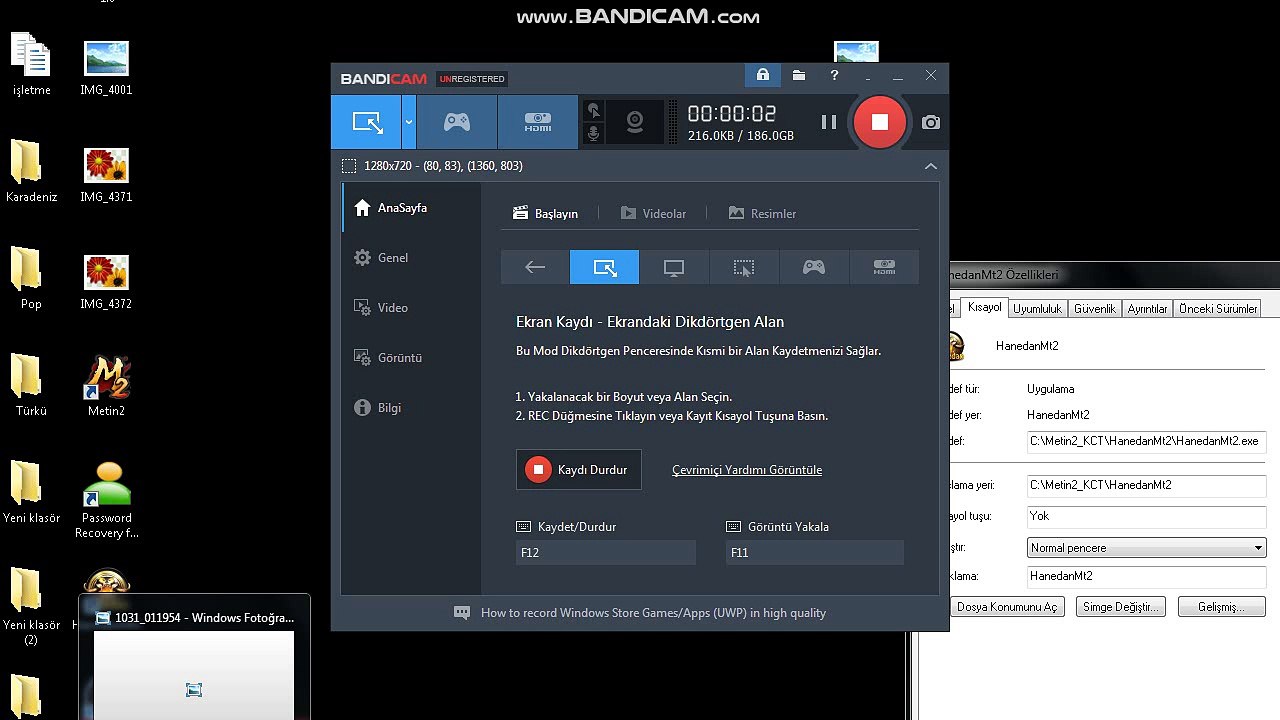Switch to the Resimler tab
This screenshot has height=720, width=1280.
pos(762,214)
